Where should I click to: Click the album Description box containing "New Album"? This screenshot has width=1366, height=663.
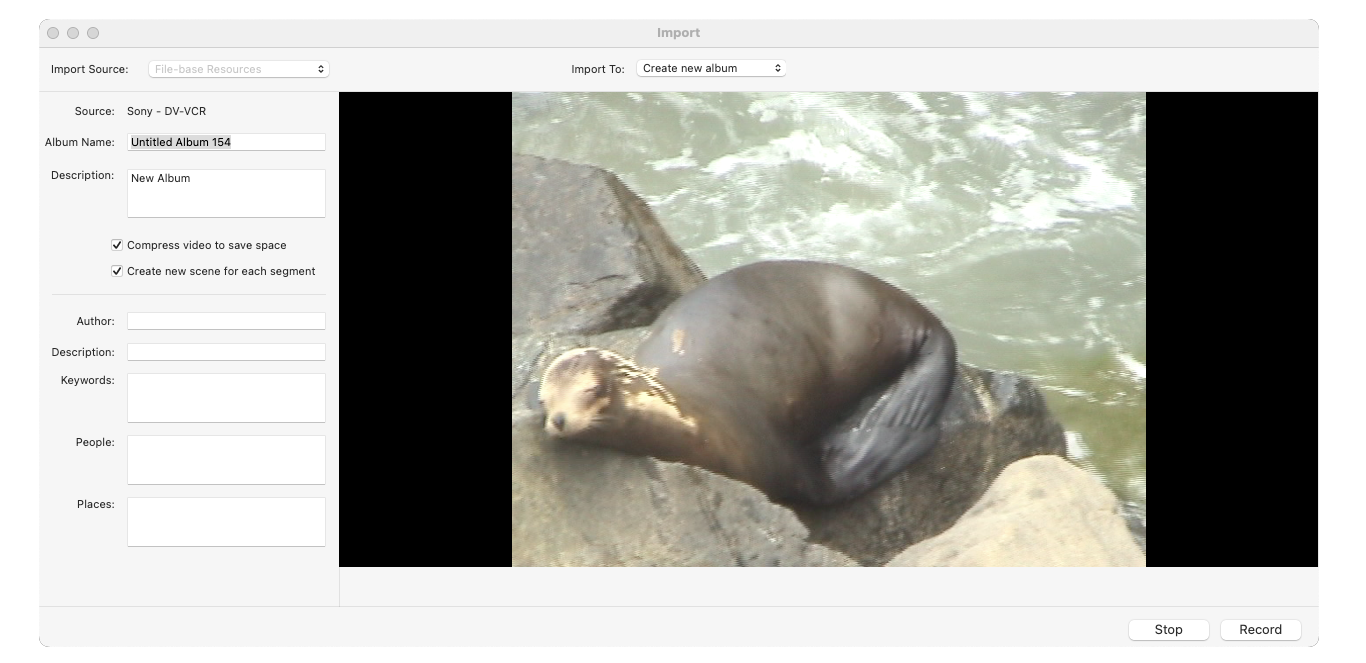click(225, 192)
